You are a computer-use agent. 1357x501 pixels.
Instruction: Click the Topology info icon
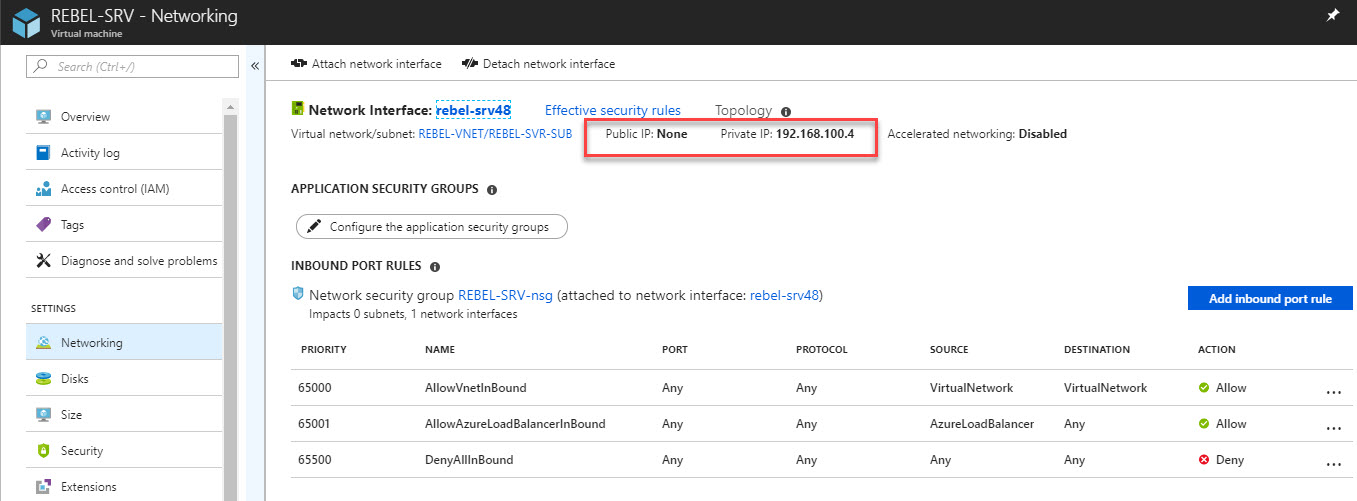tap(785, 112)
